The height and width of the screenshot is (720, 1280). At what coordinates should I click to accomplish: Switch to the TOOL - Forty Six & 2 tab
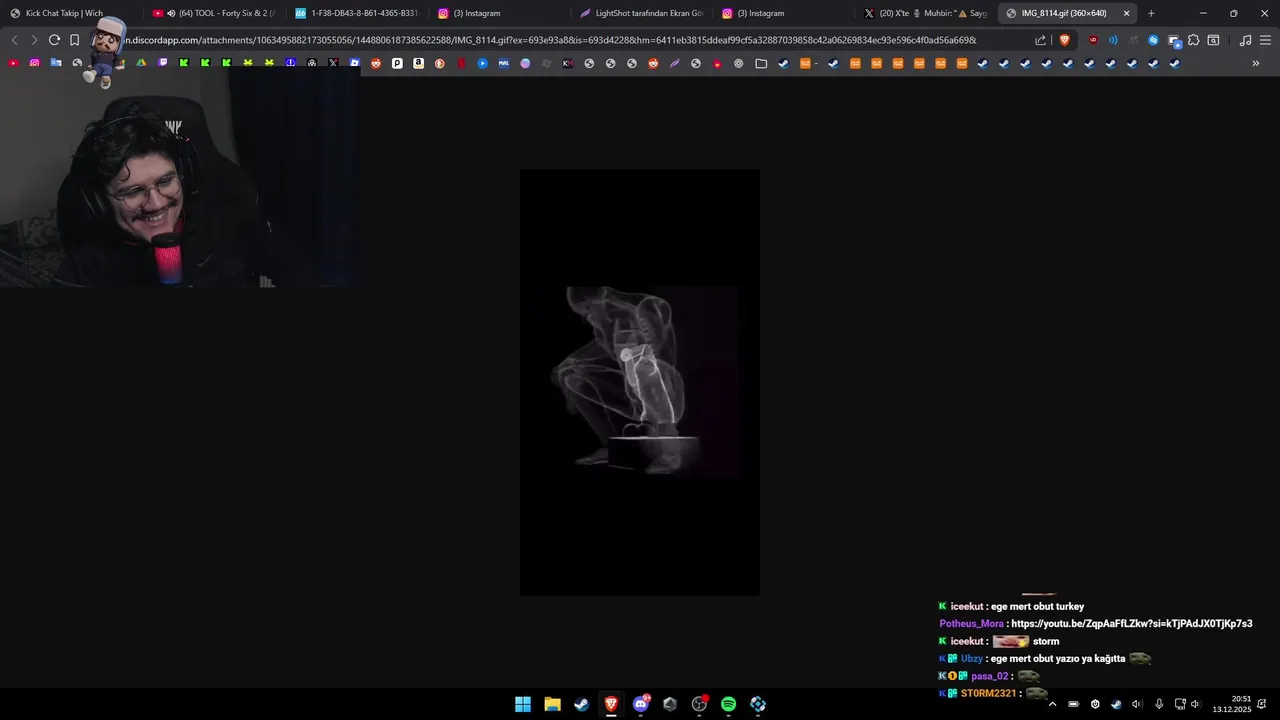(213, 13)
